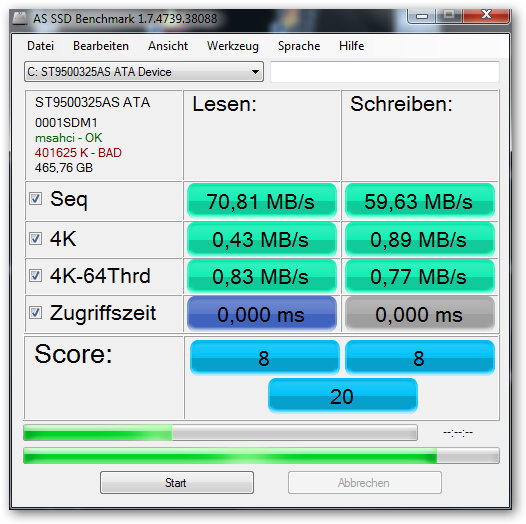The height and width of the screenshot is (524, 526).
Task: Click the Seq read result 70,81 MB/s
Action: (262, 201)
